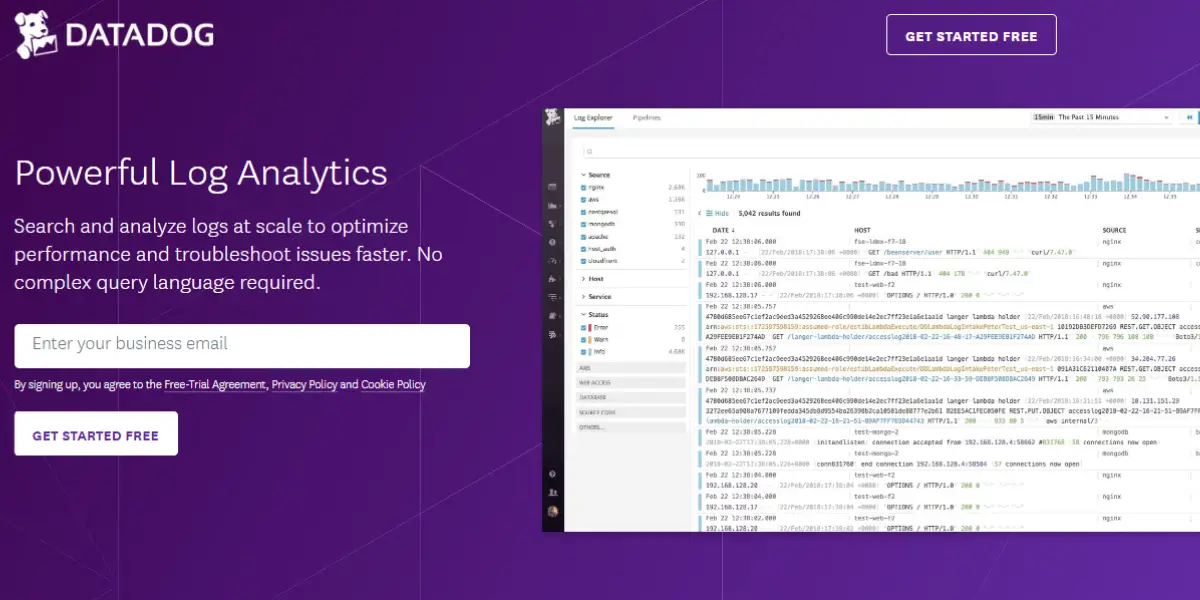Uncheck the cloudfront source checkbox
The image size is (1200, 600).
point(584,260)
